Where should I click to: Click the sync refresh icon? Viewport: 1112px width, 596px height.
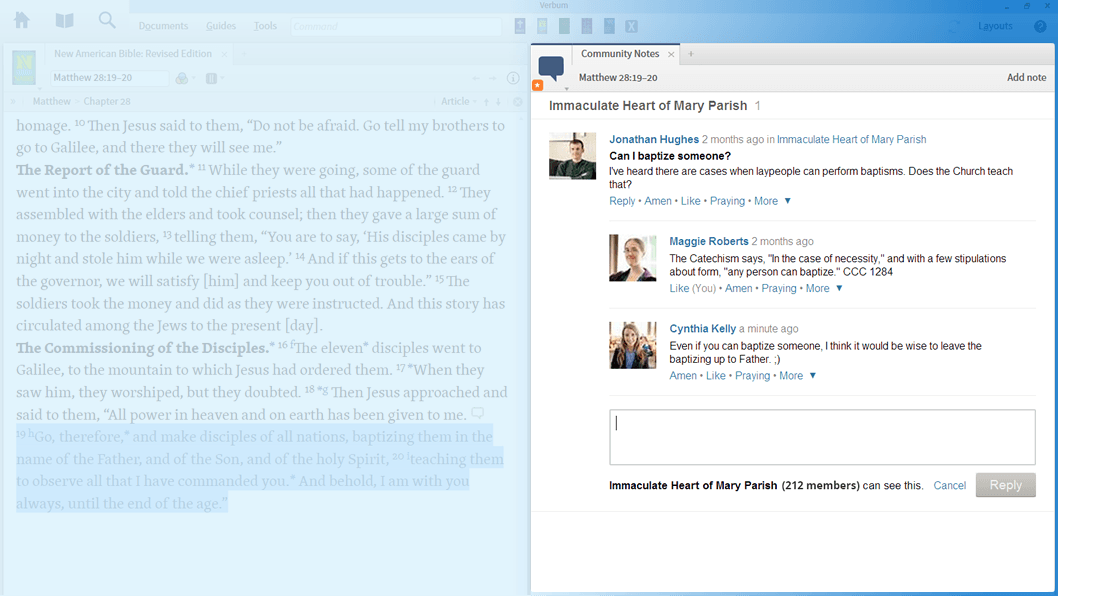[x=955, y=26]
